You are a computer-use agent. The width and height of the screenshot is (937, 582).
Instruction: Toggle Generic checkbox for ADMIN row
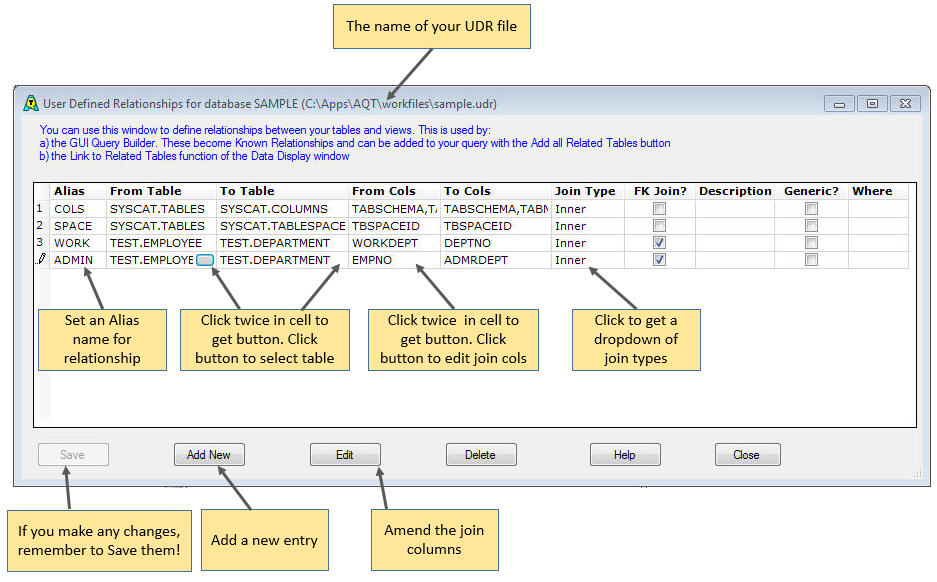point(811,260)
